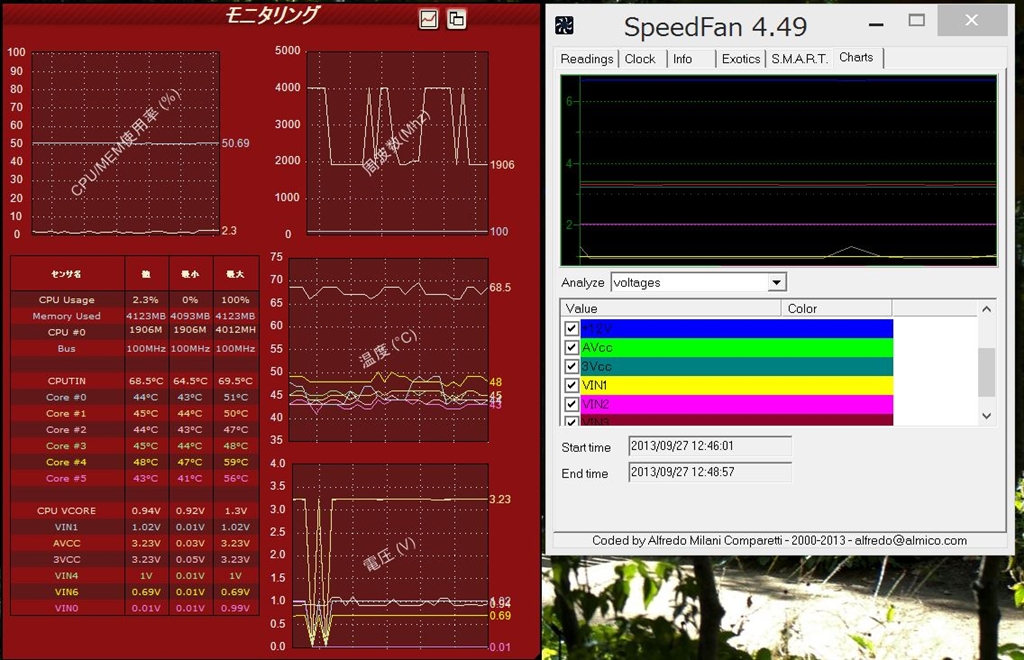Click the VIN0 row label
Image resolution: width=1024 pixels, height=660 pixels.
[x=67, y=608]
